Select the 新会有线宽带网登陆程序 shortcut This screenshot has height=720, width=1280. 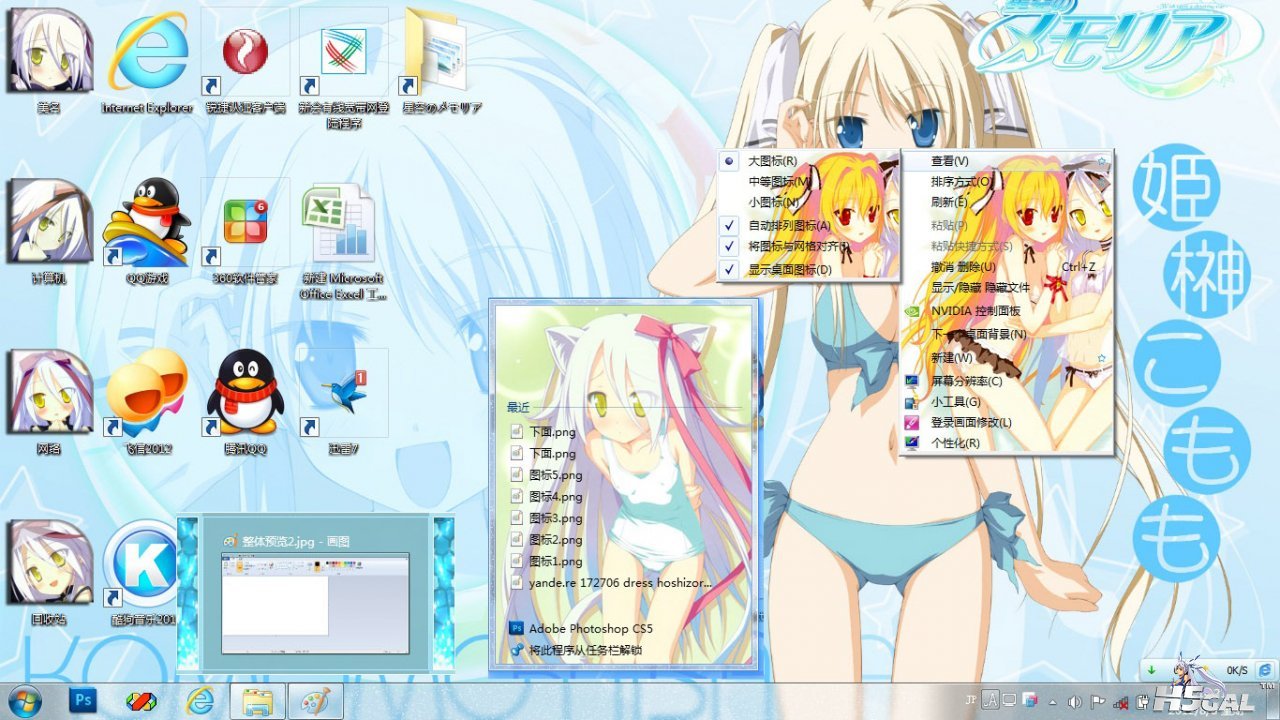(343, 68)
